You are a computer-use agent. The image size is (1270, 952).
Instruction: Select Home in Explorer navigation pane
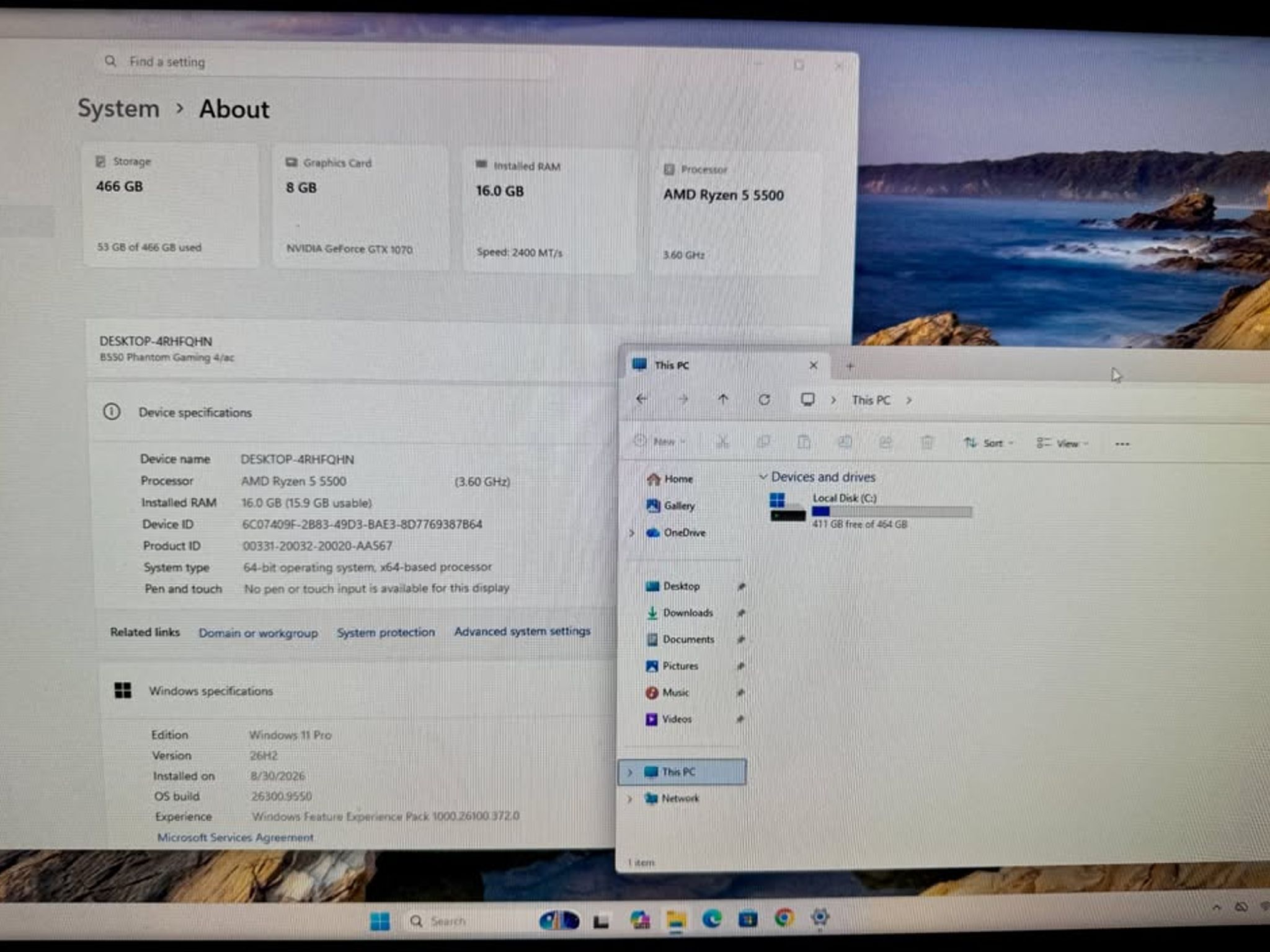pyautogui.click(x=670, y=479)
